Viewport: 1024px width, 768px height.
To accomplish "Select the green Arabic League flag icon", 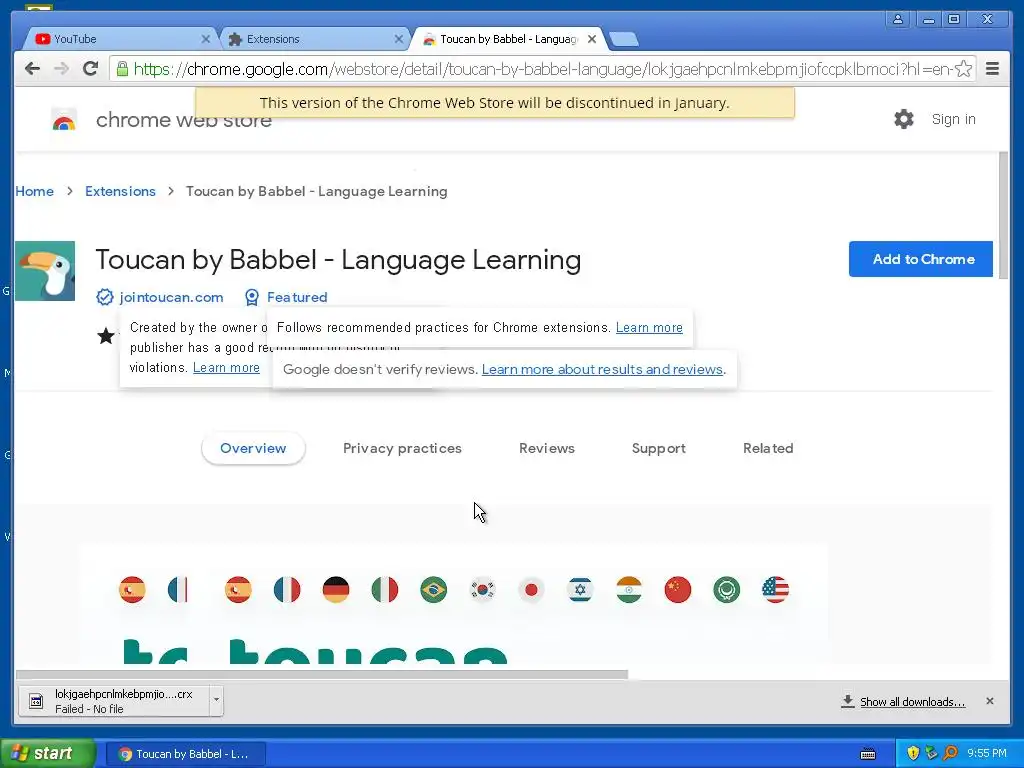I will point(726,590).
